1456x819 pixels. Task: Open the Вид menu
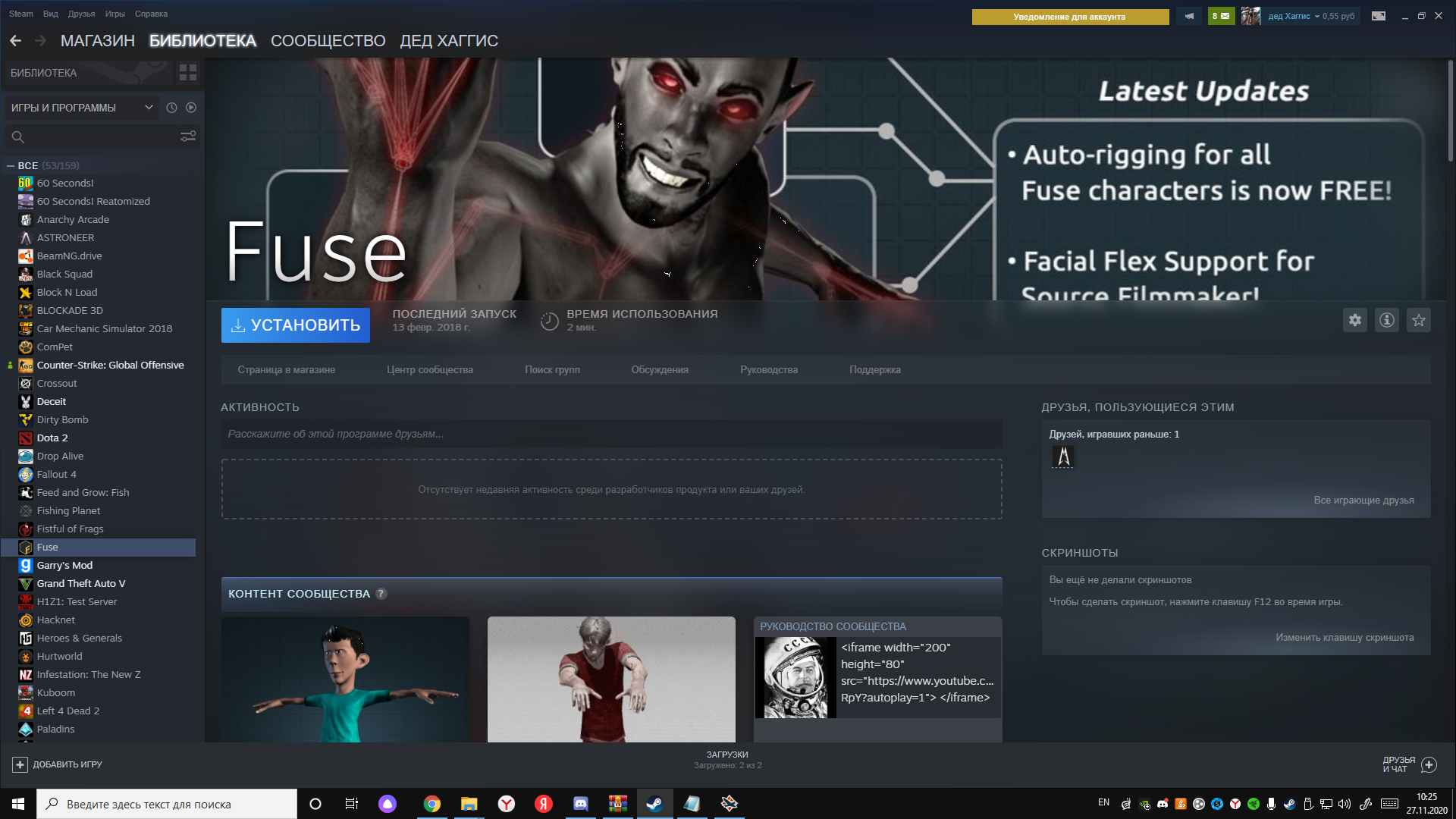click(x=51, y=14)
